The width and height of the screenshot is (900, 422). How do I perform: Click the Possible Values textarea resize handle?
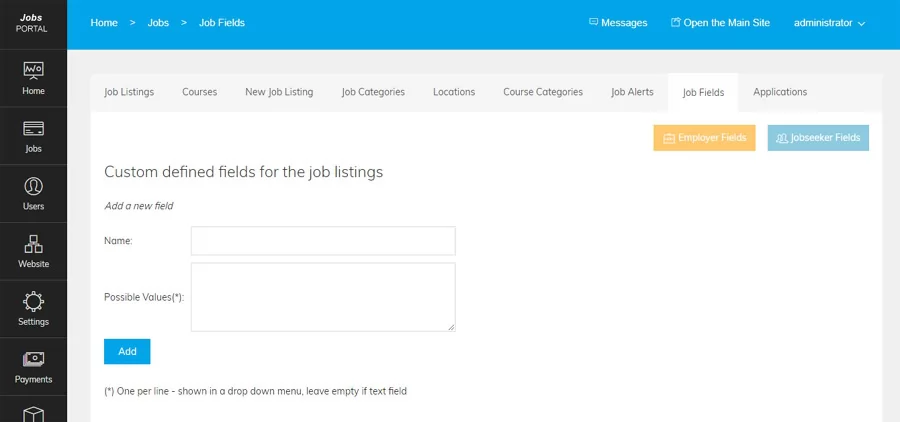[451, 327]
